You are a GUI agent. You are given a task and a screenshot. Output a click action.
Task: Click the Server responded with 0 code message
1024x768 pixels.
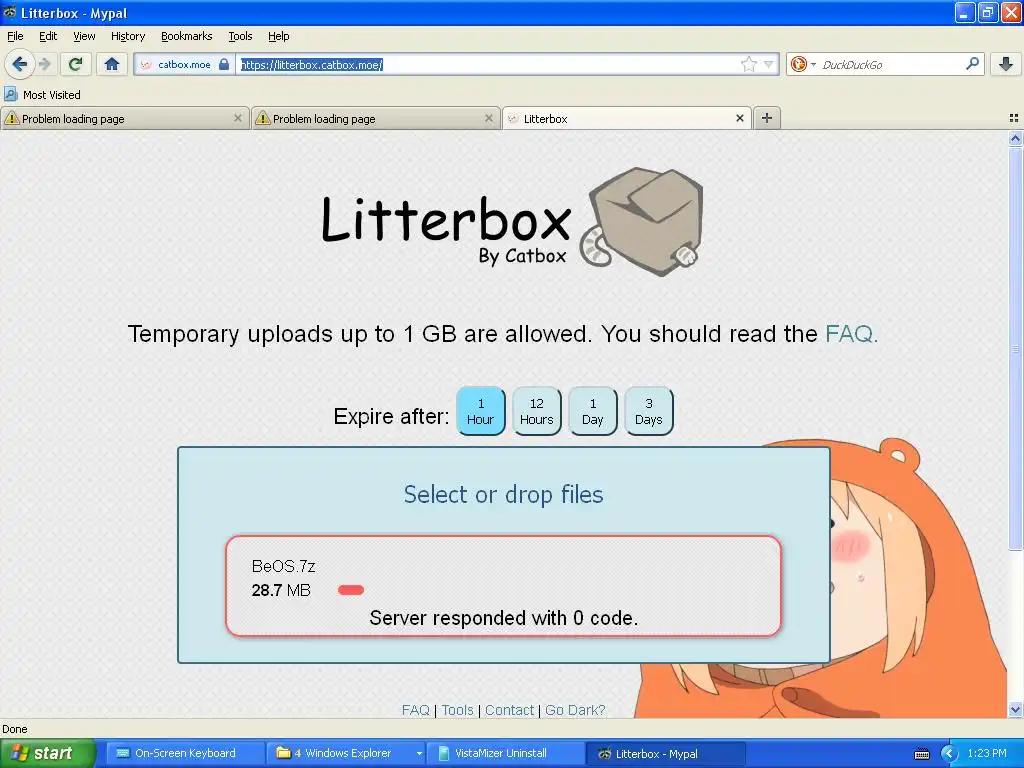[504, 618]
